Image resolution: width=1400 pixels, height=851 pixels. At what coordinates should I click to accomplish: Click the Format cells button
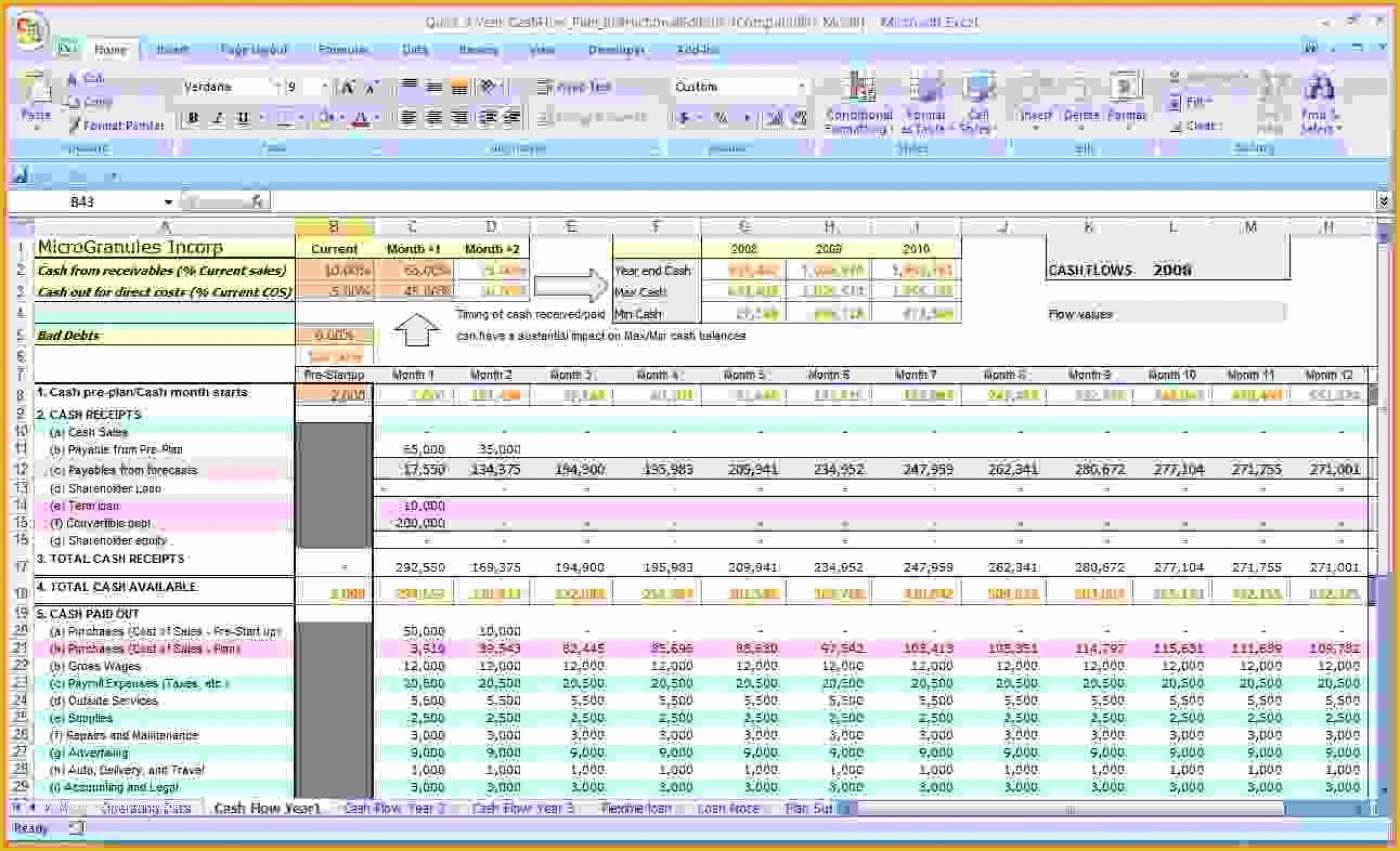click(x=1127, y=99)
